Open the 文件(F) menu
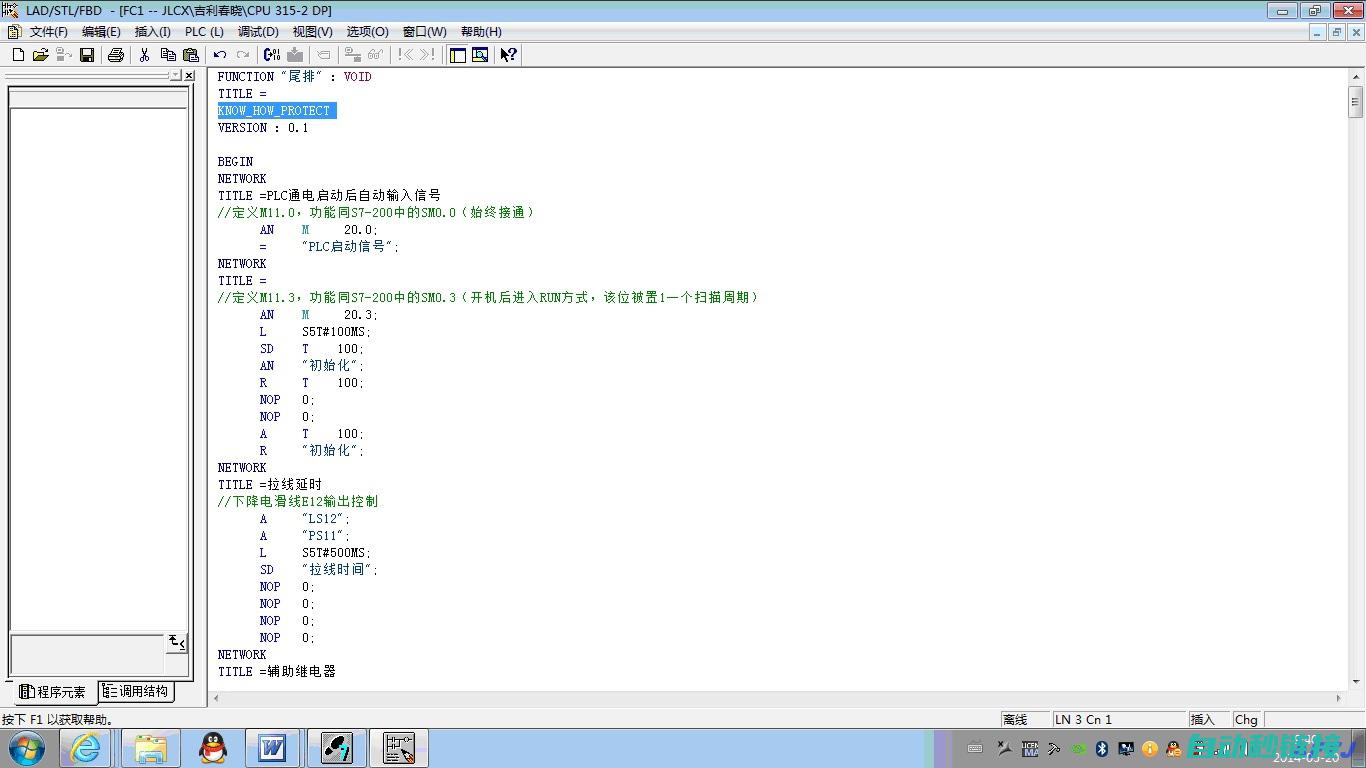The height and width of the screenshot is (768, 1366). [48, 32]
